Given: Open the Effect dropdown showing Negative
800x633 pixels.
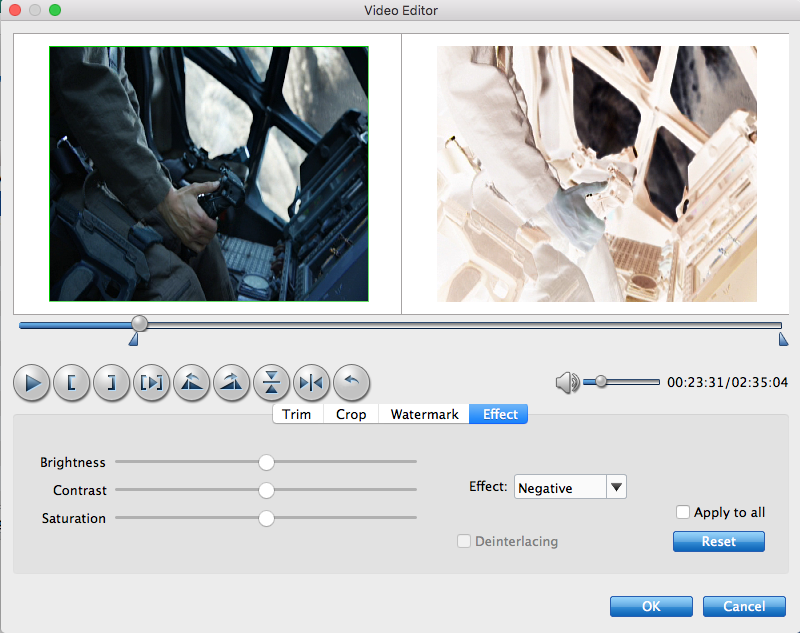Looking at the screenshot, I should 616,488.
